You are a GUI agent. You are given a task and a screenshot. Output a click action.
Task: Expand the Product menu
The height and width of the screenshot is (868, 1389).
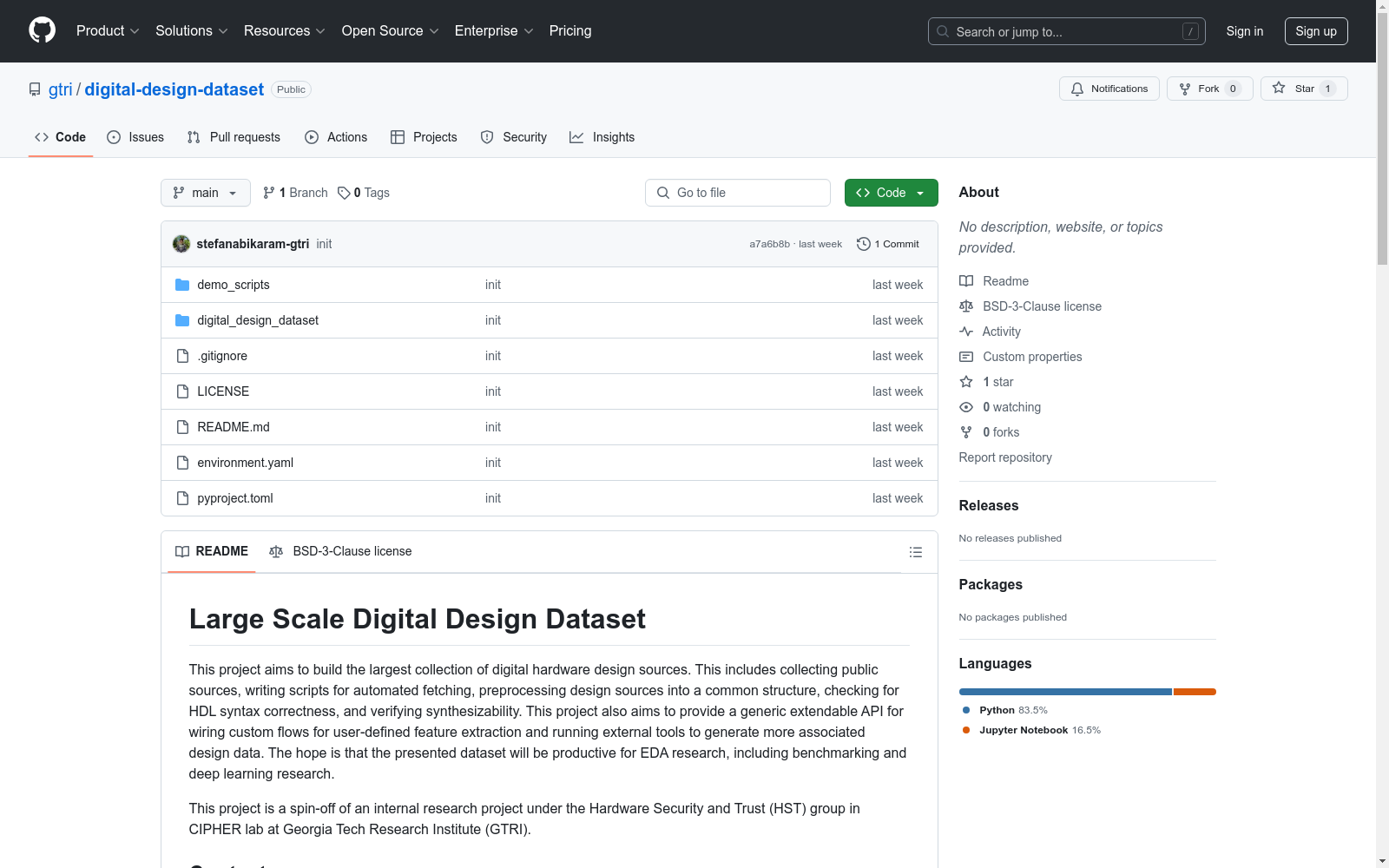(x=108, y=30)
